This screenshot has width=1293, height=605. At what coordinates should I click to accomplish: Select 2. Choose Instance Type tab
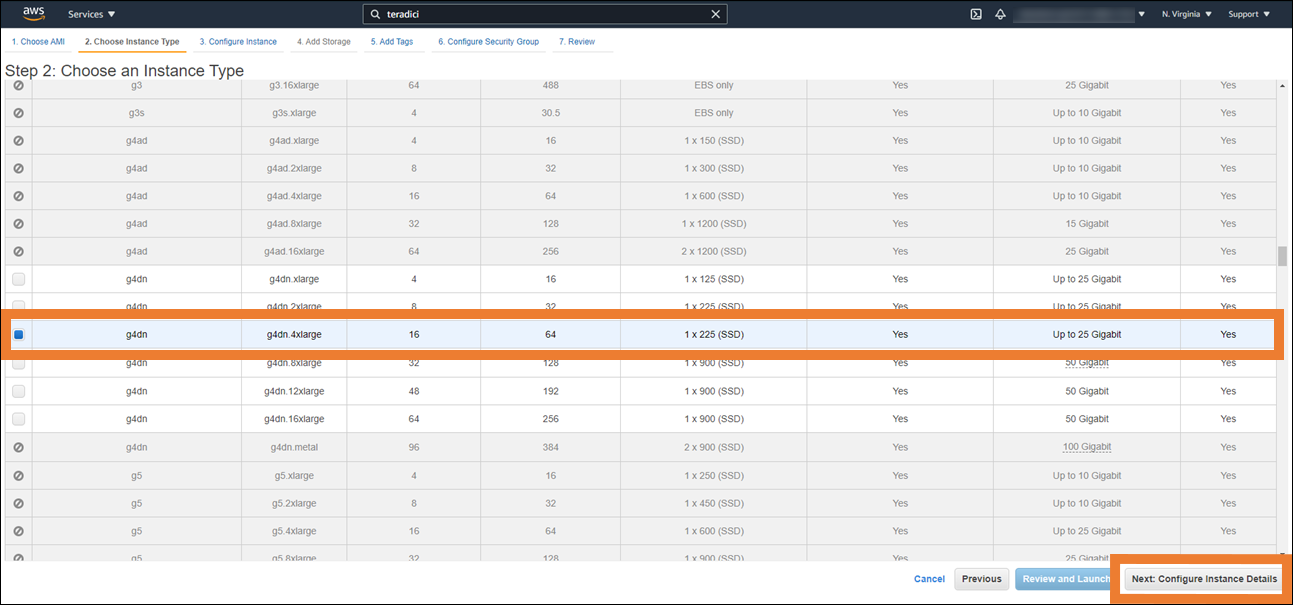(x=132, y=42)
